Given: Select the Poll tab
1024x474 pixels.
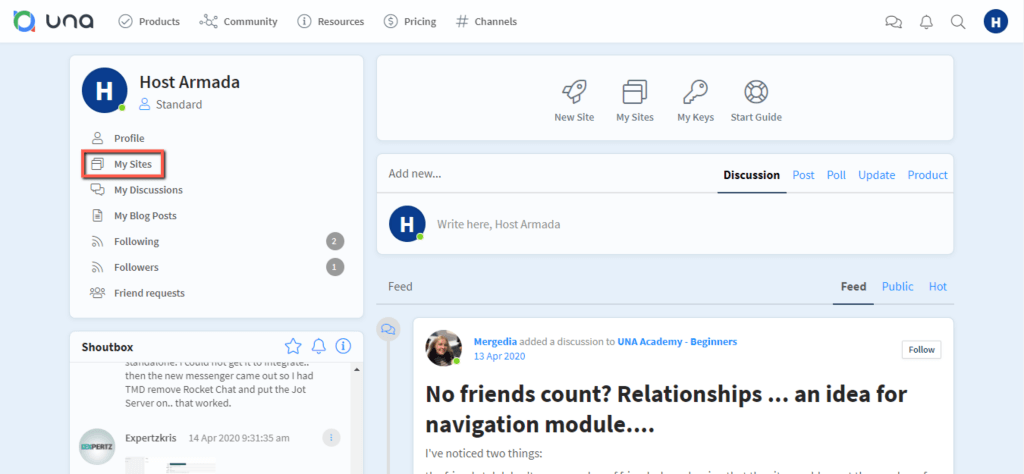Looking at the screenshot, I should pyautogui.click(x=837, y=175).
